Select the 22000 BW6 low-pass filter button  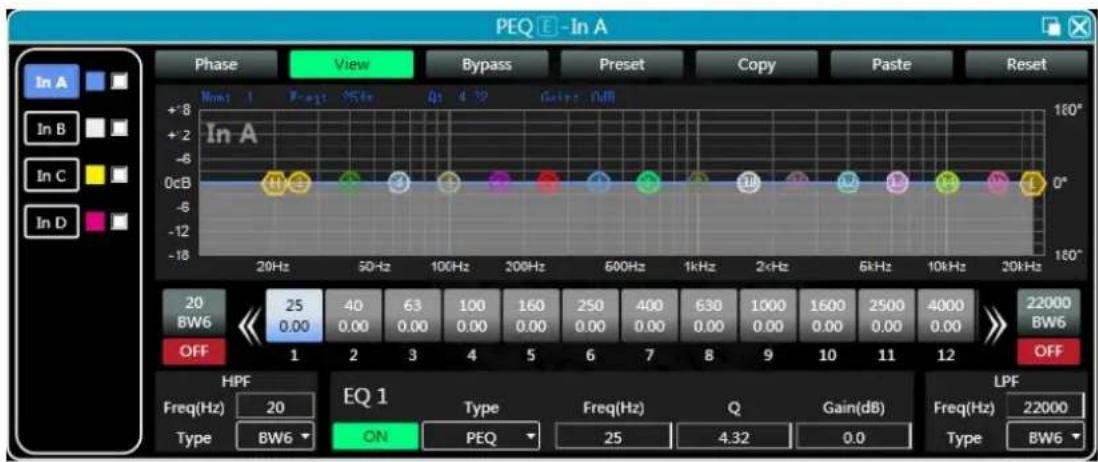[1048, 314]
